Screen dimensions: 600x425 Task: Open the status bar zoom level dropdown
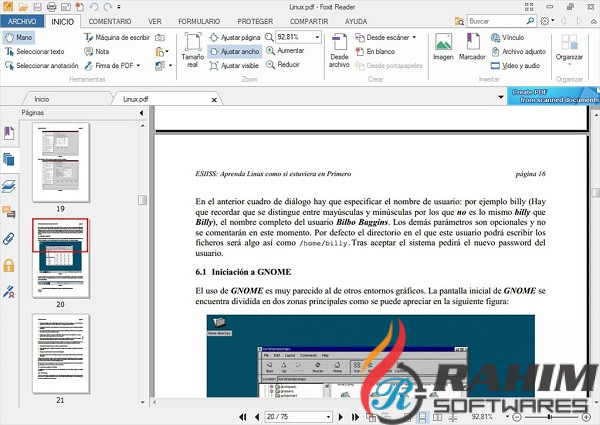[x=507, y=417]
